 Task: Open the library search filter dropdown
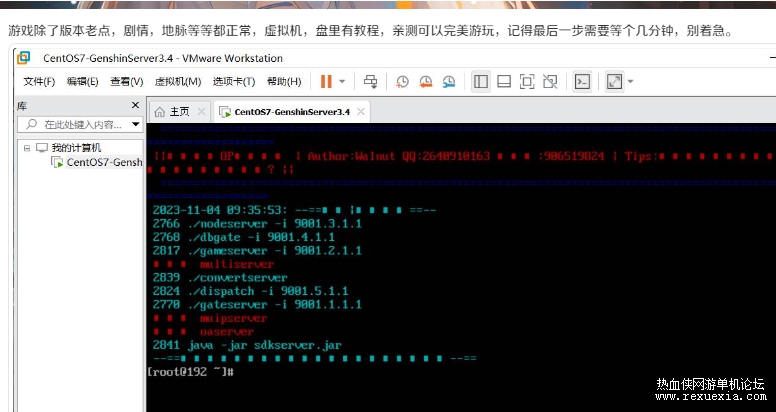tap(136, 124)
